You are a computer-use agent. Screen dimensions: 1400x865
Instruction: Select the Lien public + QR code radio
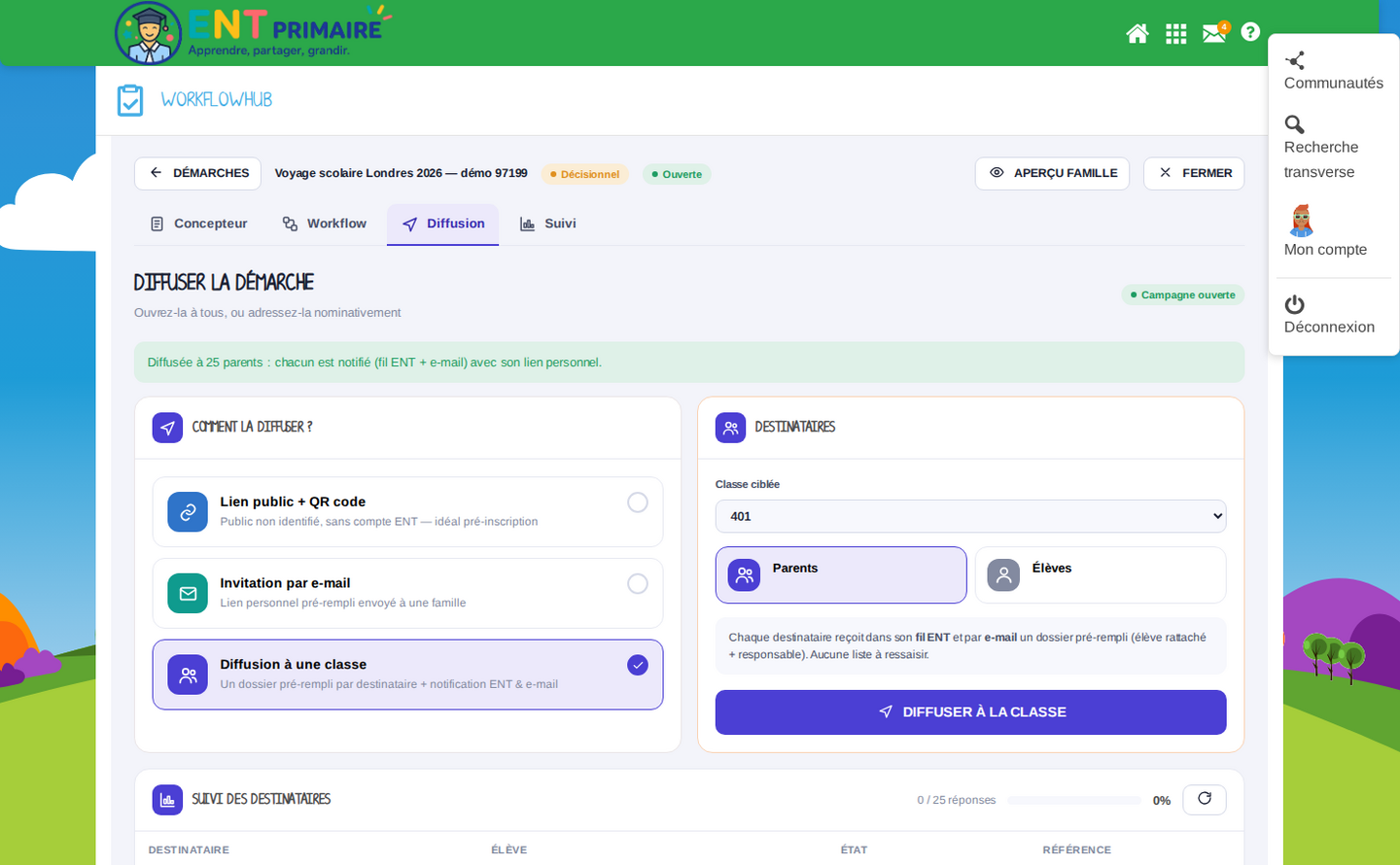(638, 502)
